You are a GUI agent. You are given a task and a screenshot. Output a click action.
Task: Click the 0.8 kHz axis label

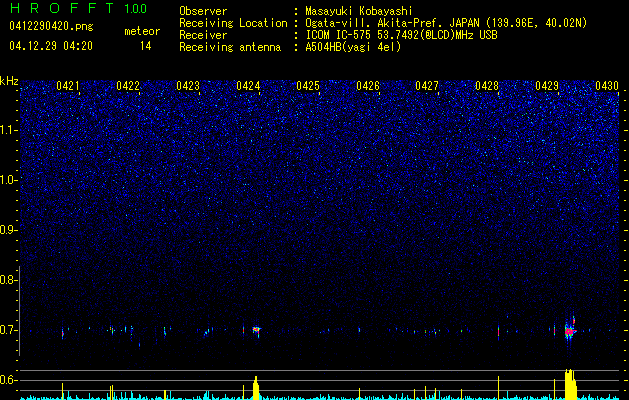click(7, 280)
